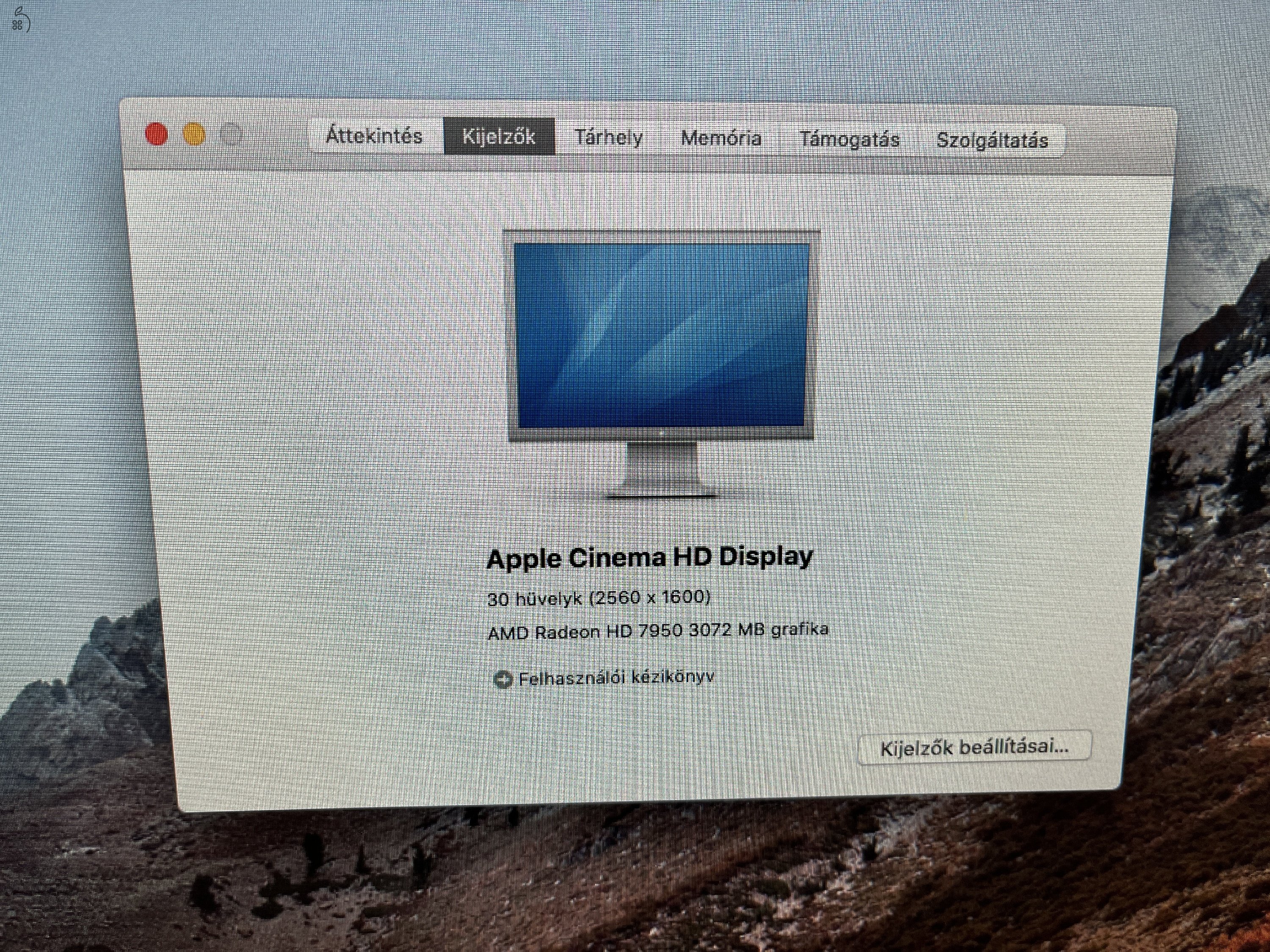Switch to the Áttekintés tab
This screenshot has width=1270, height=952.
coord(374,137)
